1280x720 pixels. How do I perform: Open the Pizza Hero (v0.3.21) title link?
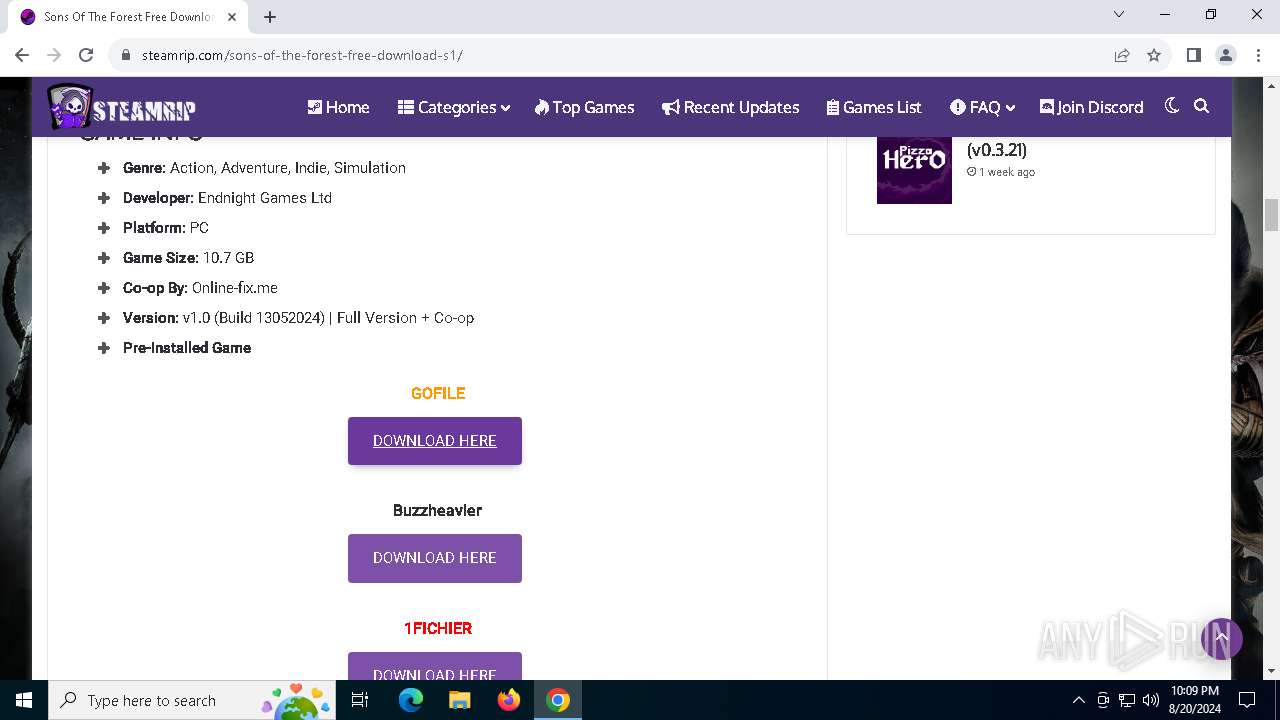(997, 150)
